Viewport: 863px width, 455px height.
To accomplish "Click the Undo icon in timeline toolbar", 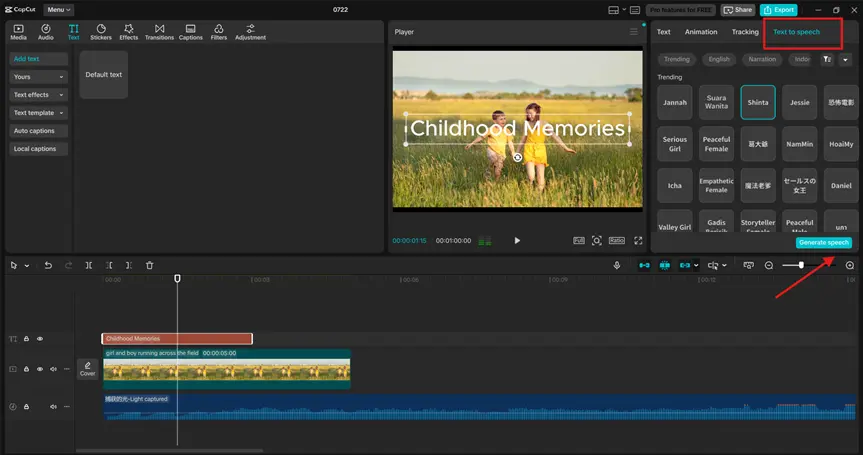I will pyautogui.click(x=48, y=265).
